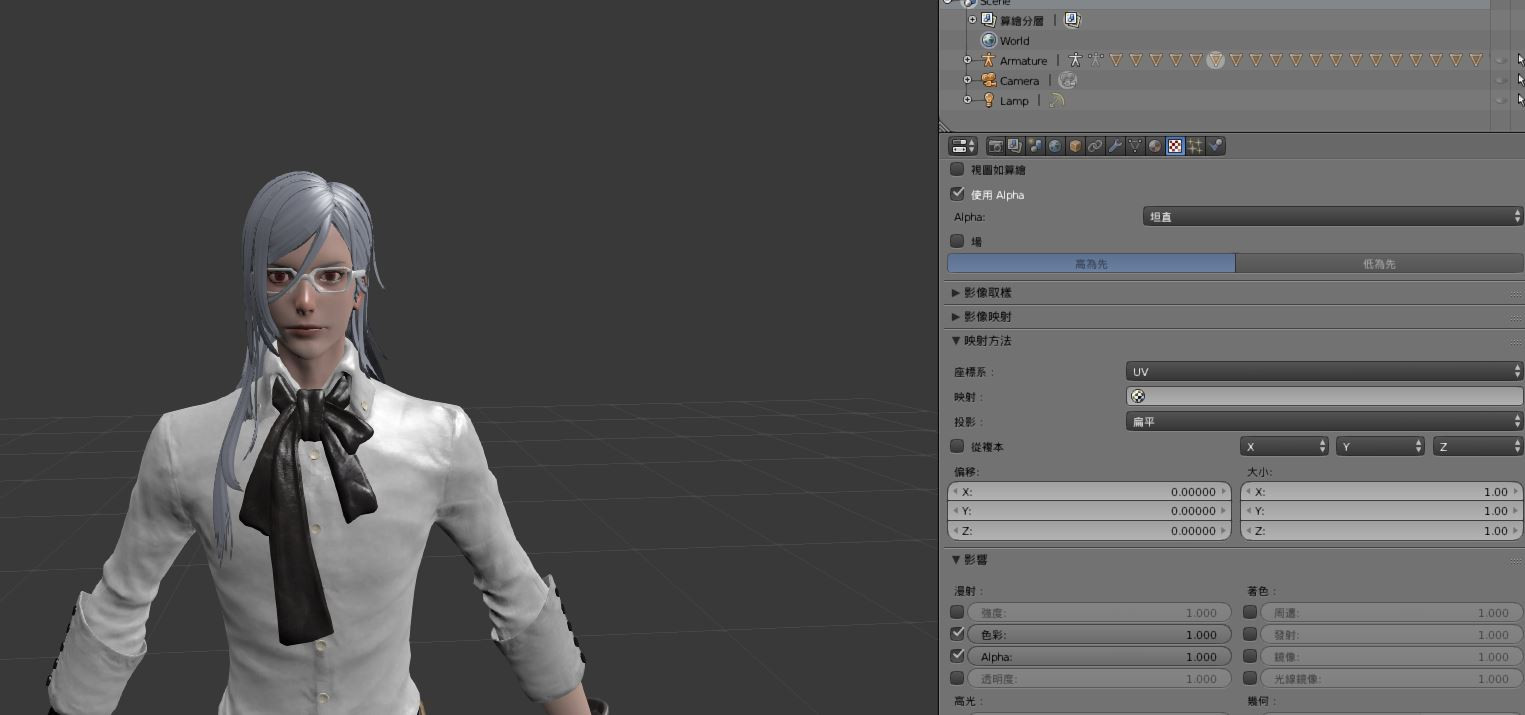Open the X axis mapping dropdown
1525x715 pixels.
[1284, 447]
